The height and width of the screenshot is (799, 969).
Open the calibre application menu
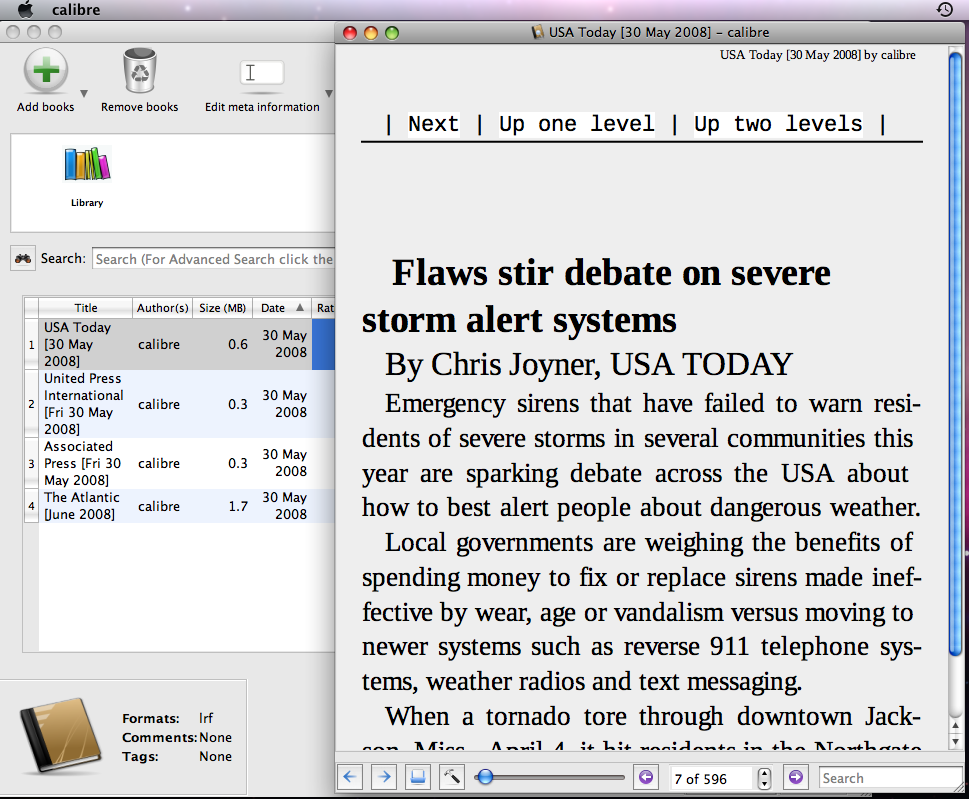point(76,9)
